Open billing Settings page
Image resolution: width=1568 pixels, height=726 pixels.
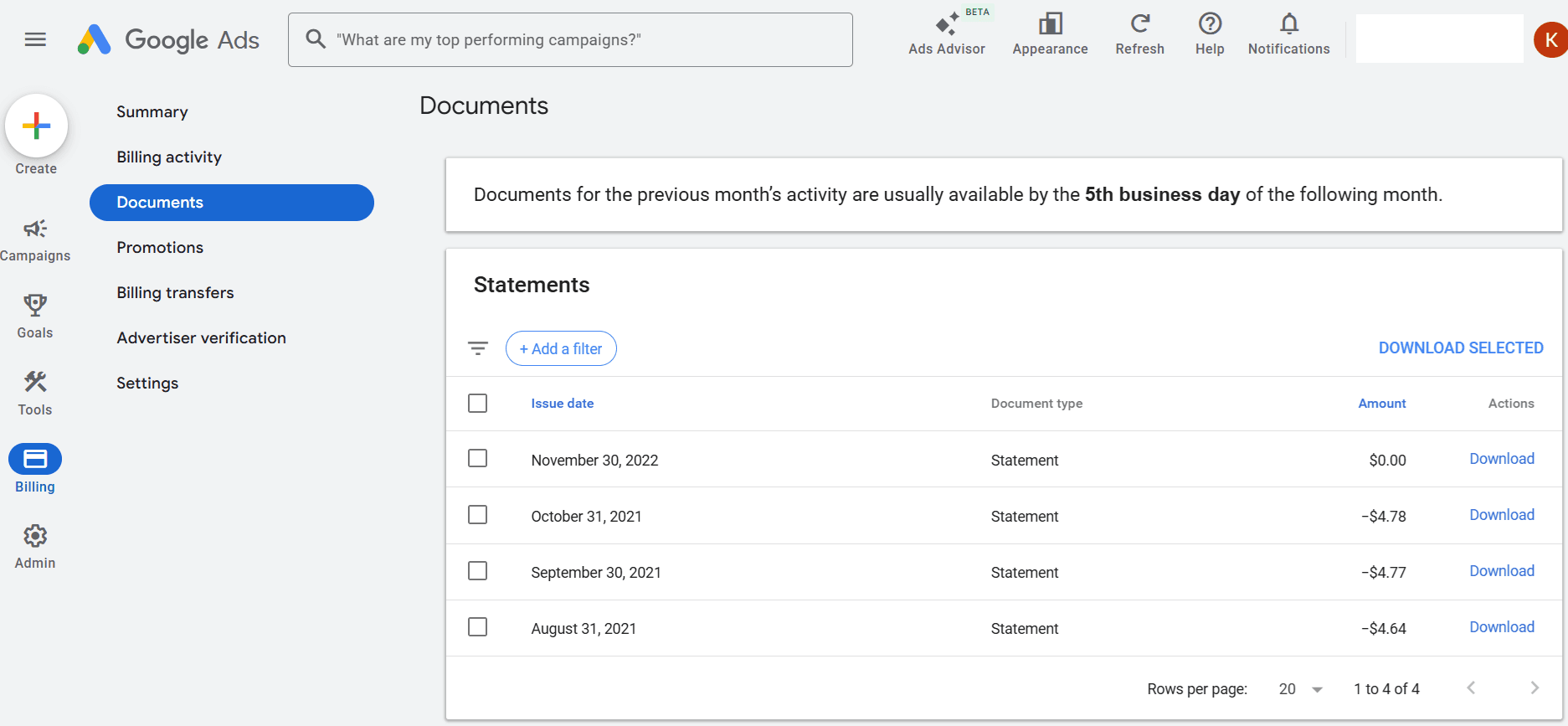click(147, 384)
